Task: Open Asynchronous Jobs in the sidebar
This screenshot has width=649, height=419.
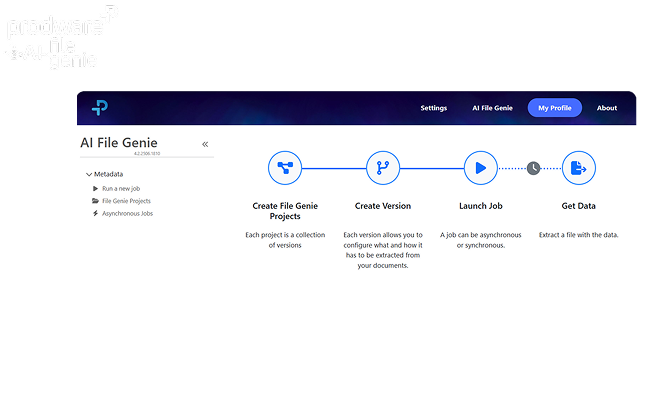Action: [127, 213]
